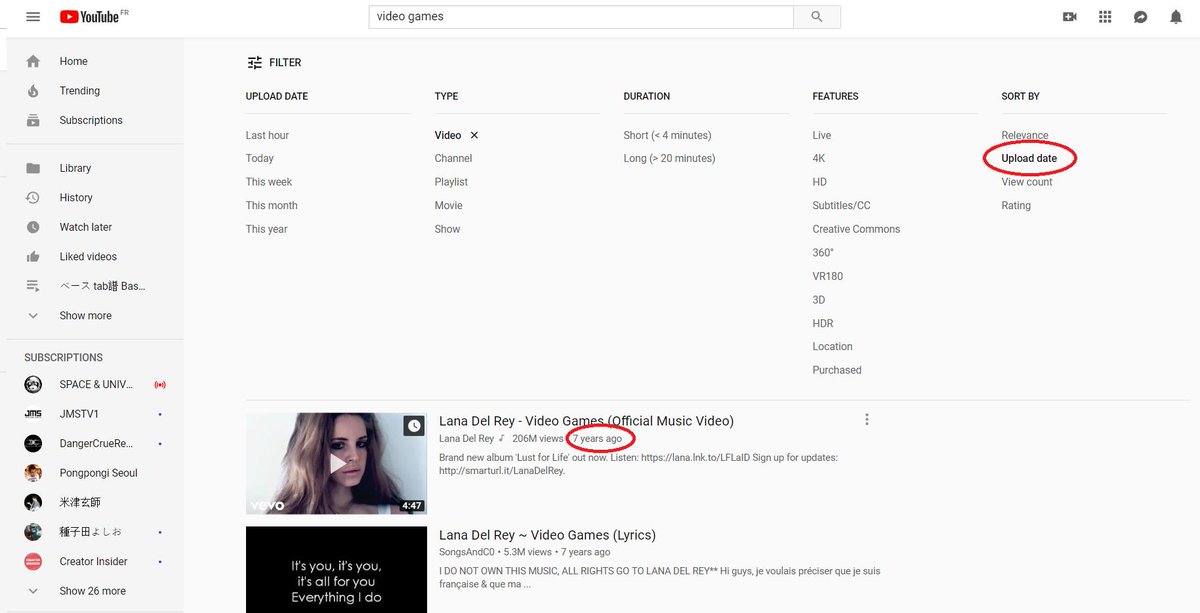Enable the Creative Commons filter
The height and width of the screenshot is (613, 1200).
[x=856, y=229]
